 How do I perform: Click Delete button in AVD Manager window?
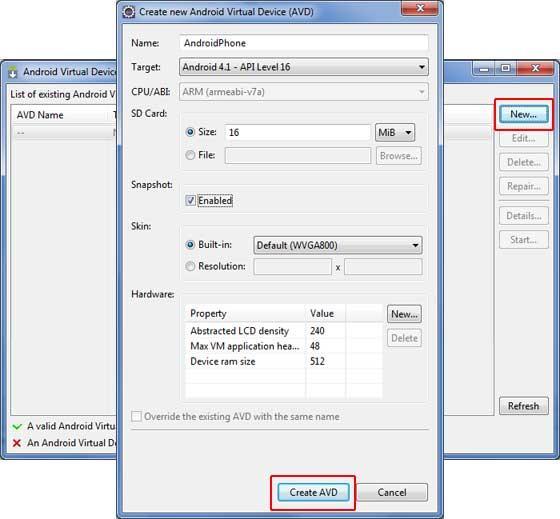524,162
